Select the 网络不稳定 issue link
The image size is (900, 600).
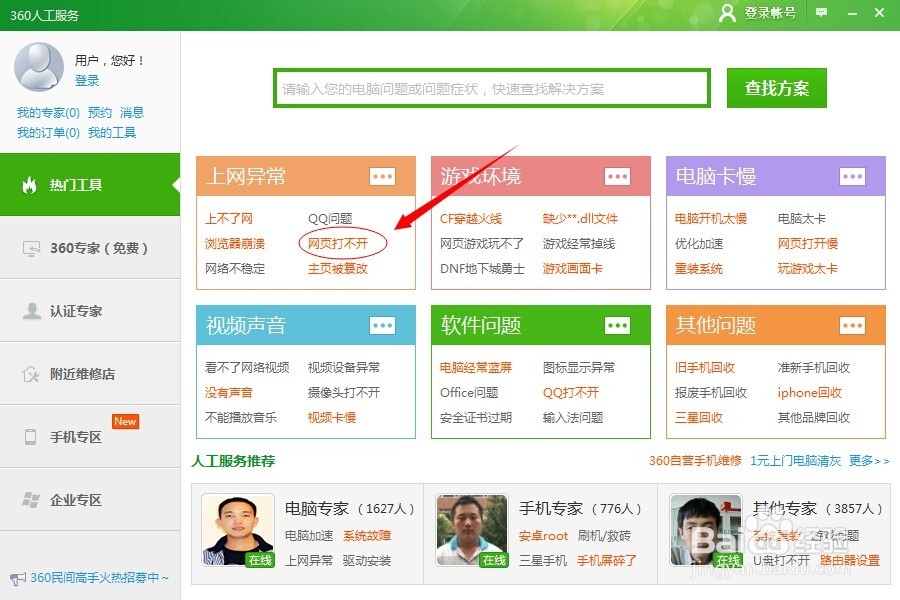(x=235, y=268)
